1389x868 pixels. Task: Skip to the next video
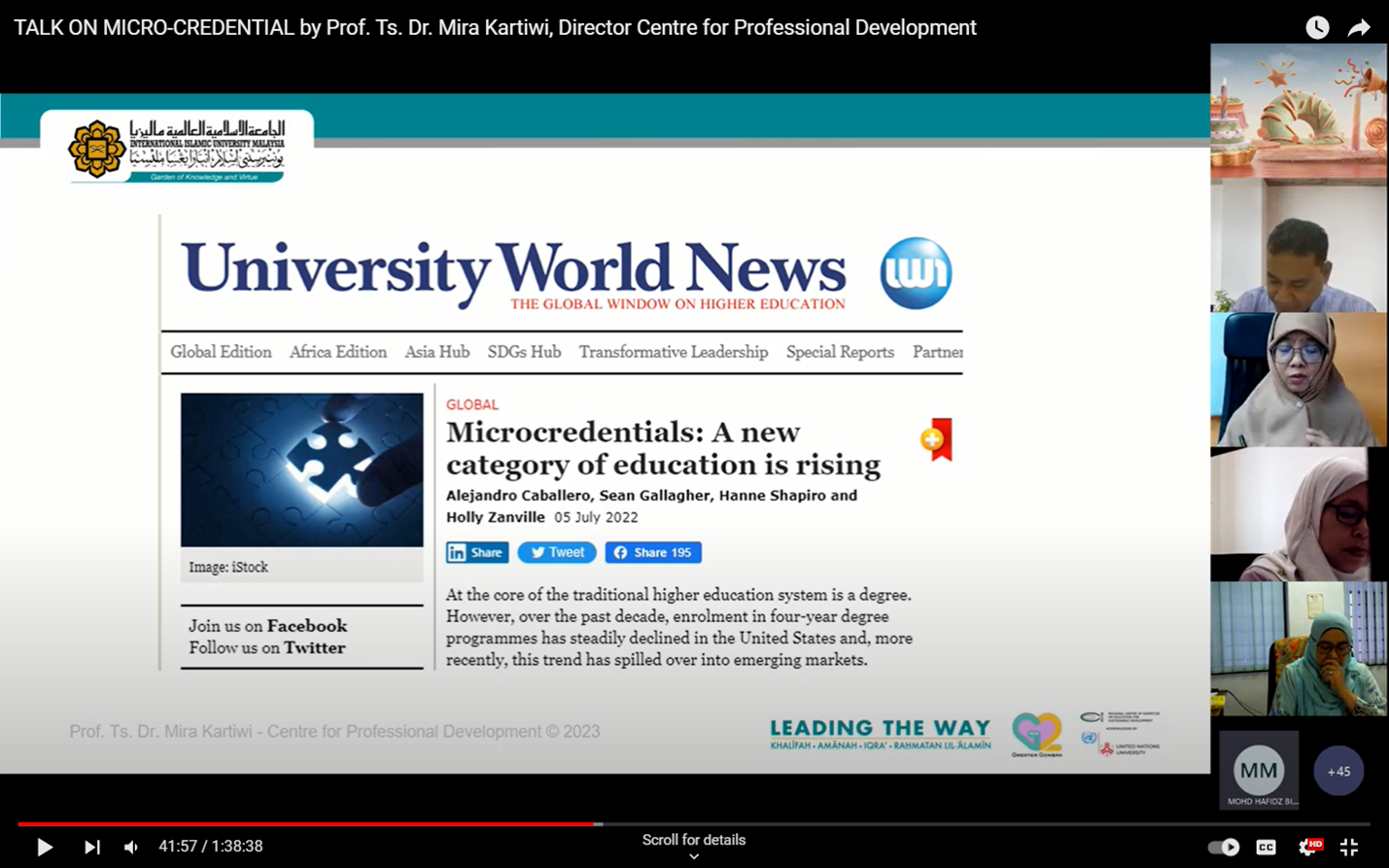pos(91,847)
